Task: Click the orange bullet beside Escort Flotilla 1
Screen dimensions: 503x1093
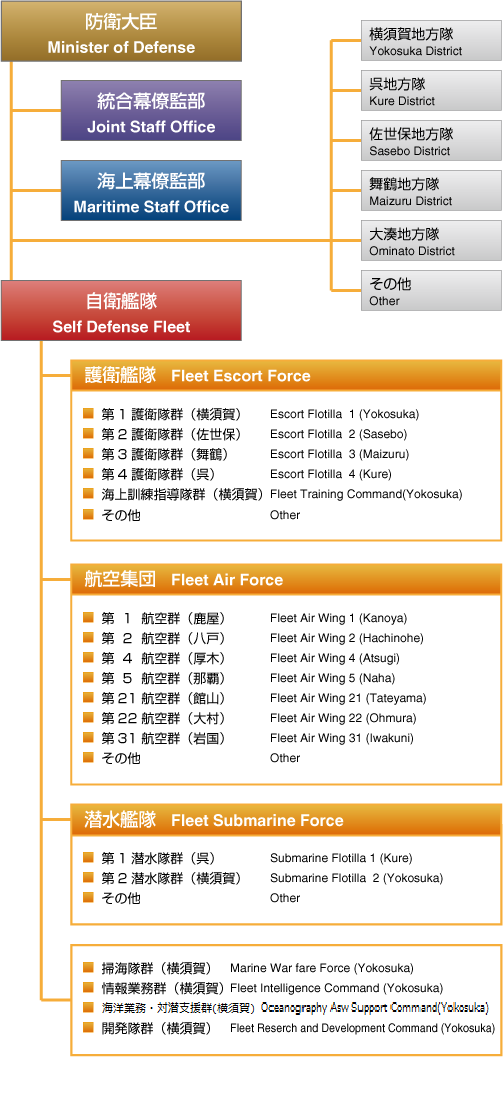Action: 88,413
